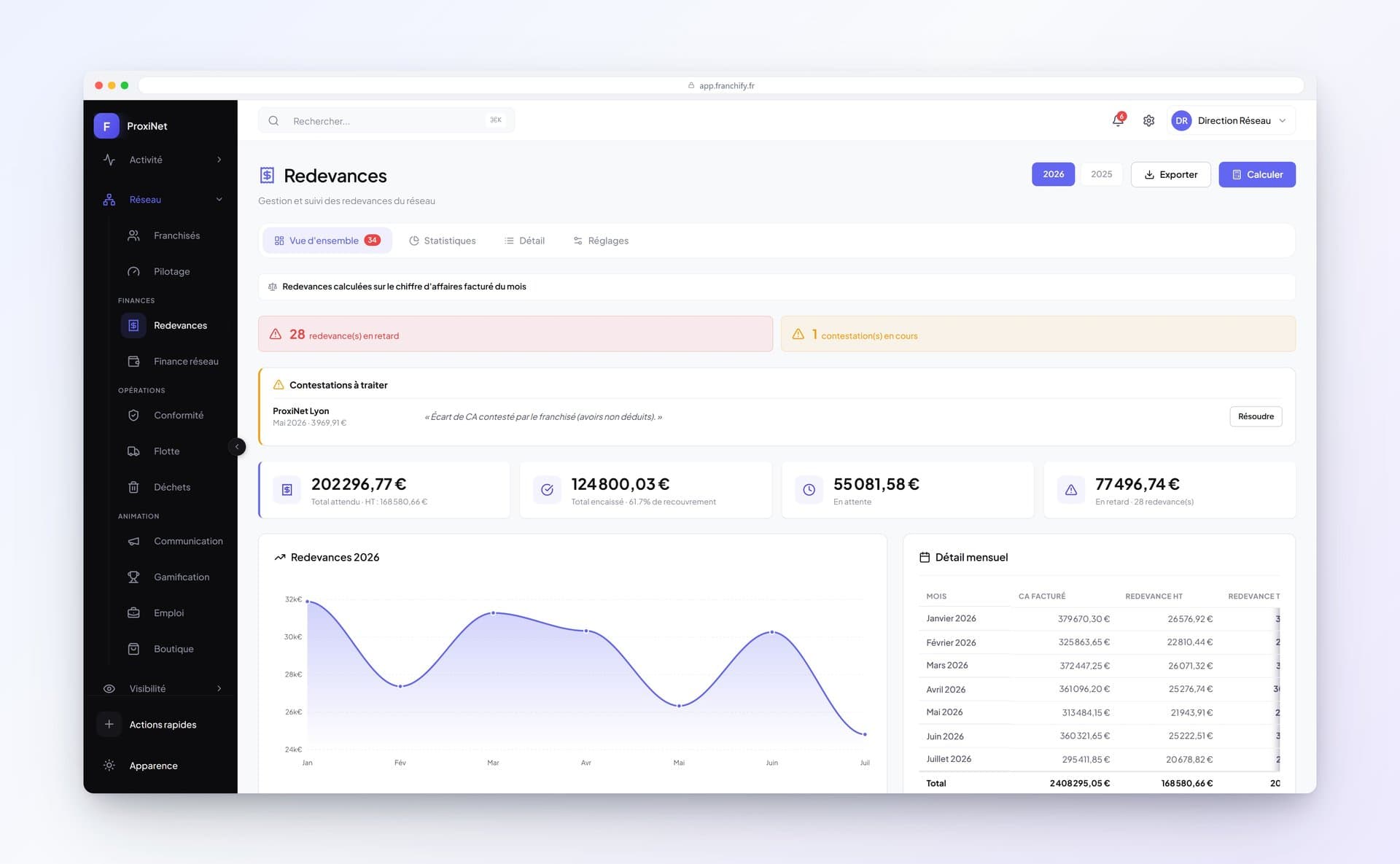
Task: Click the browser address bar app.franchify.fr
Action: 721,85
